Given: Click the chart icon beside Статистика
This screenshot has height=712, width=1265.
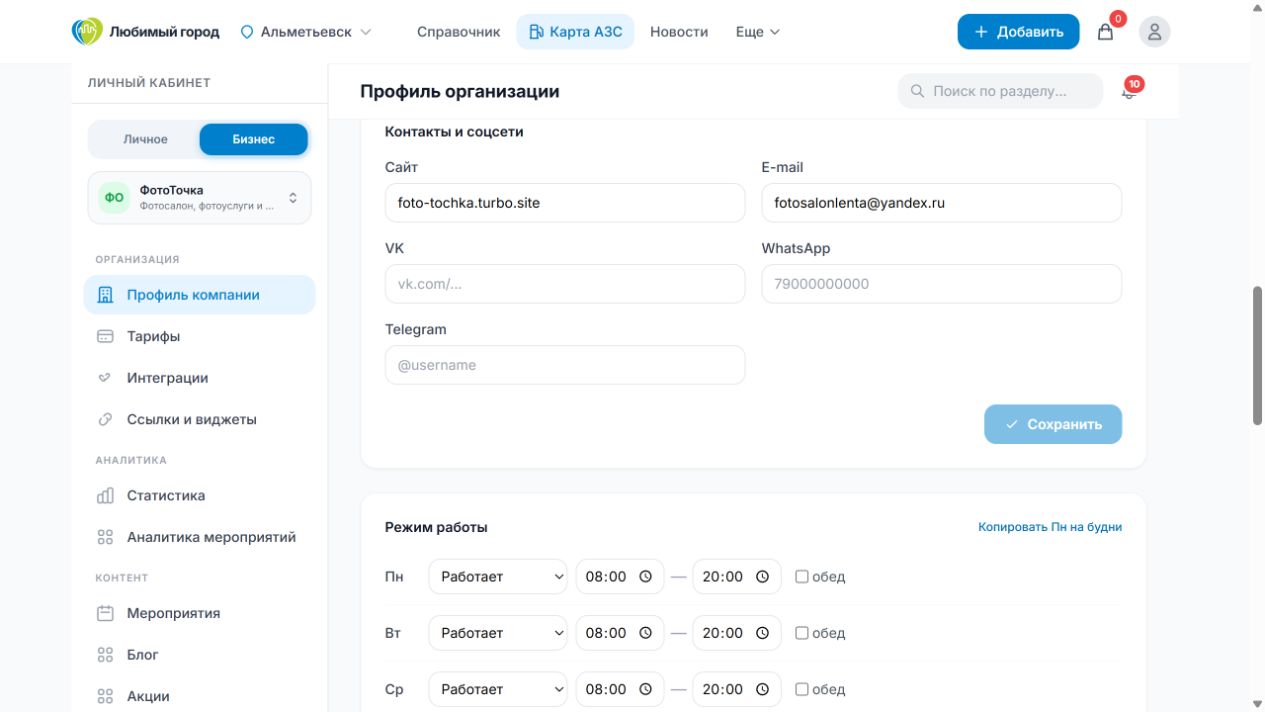Looking at the screenshot, I should 105,496.
